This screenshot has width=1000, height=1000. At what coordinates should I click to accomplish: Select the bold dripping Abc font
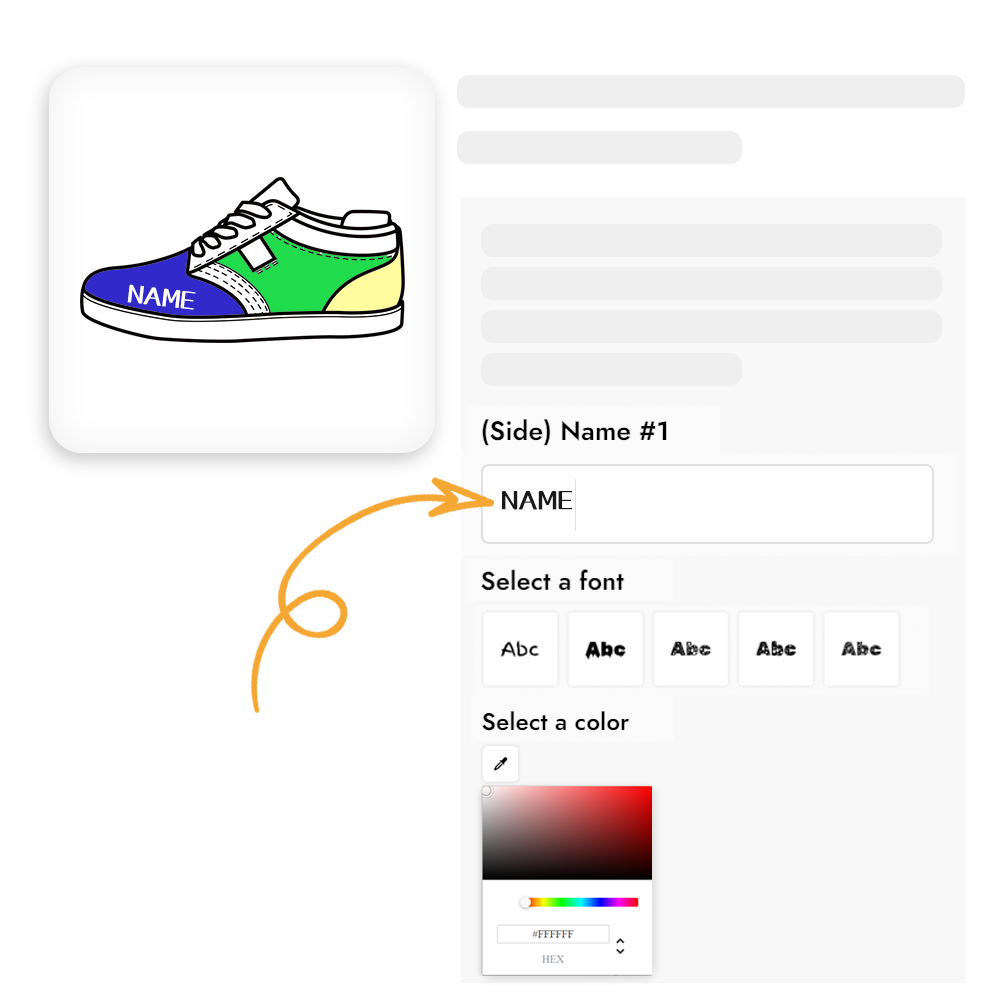tap(606, 649)
